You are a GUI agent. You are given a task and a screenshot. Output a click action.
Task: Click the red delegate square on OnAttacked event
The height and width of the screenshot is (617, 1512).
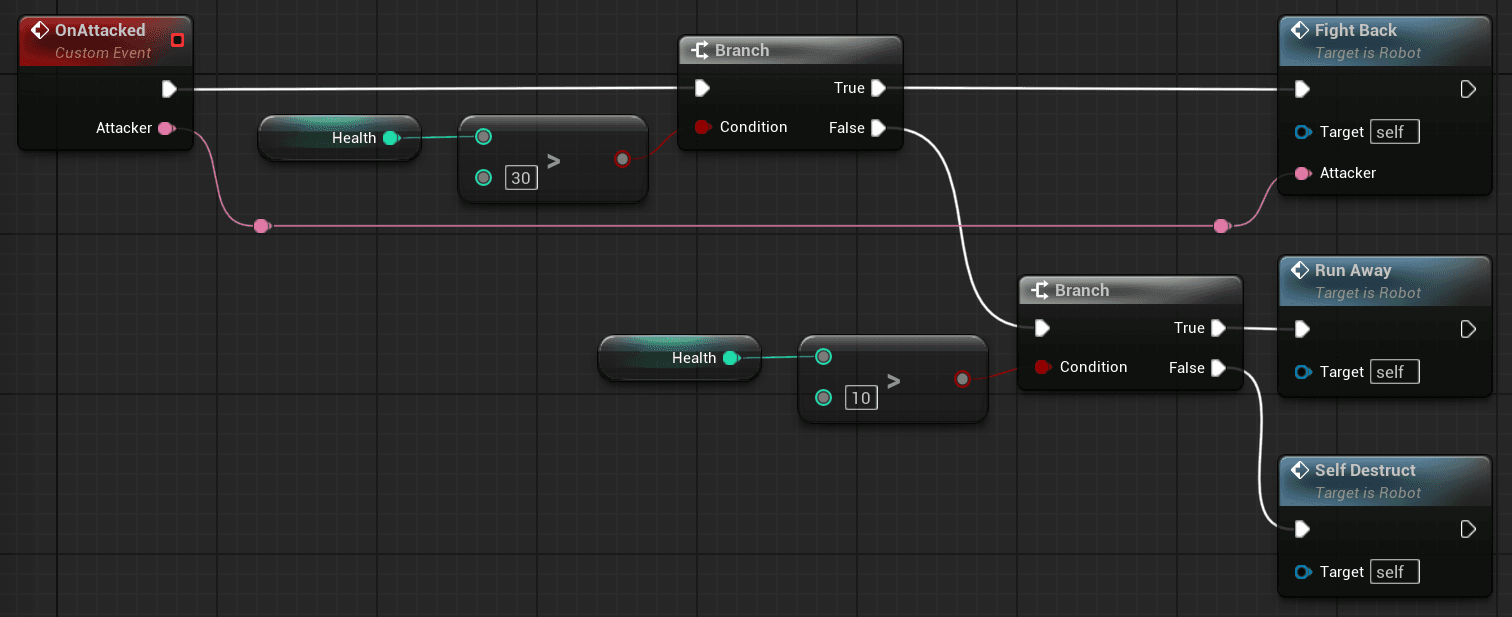pos(176,40)
